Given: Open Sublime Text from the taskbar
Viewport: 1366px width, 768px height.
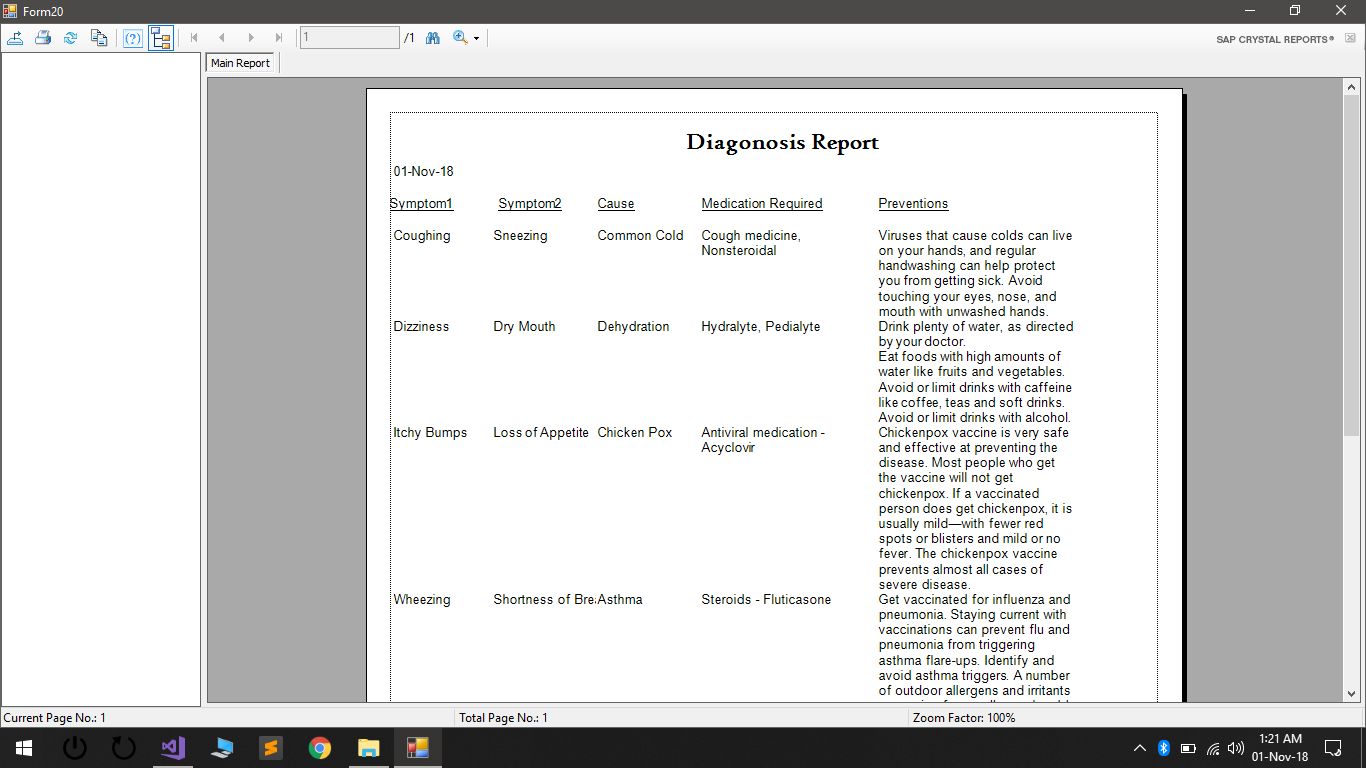Looking at the screenshot, I should click(x=271, y=748).
